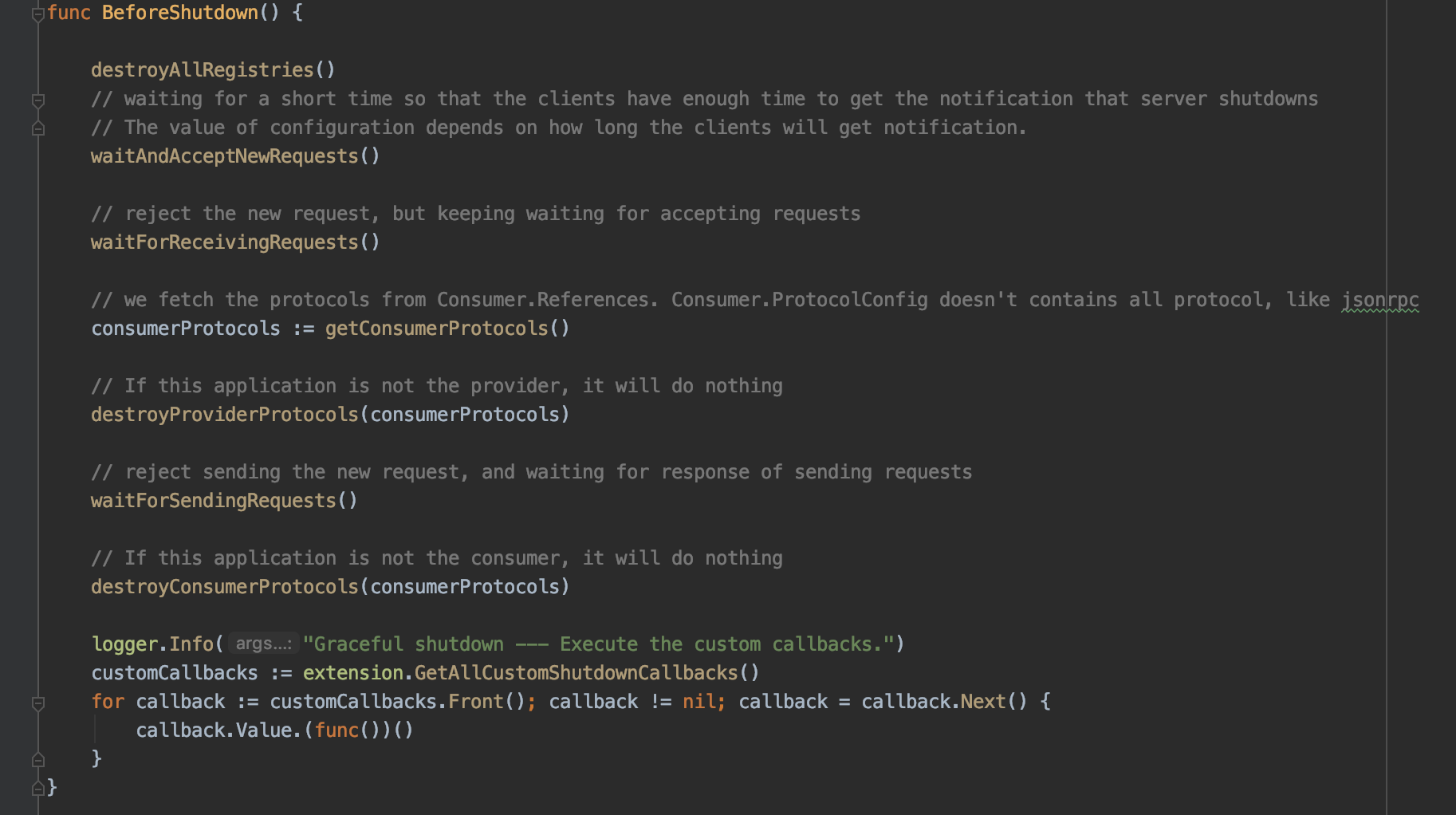
Task: Click destroyConsumerProtocols function name
Action: tap(225, 587)
